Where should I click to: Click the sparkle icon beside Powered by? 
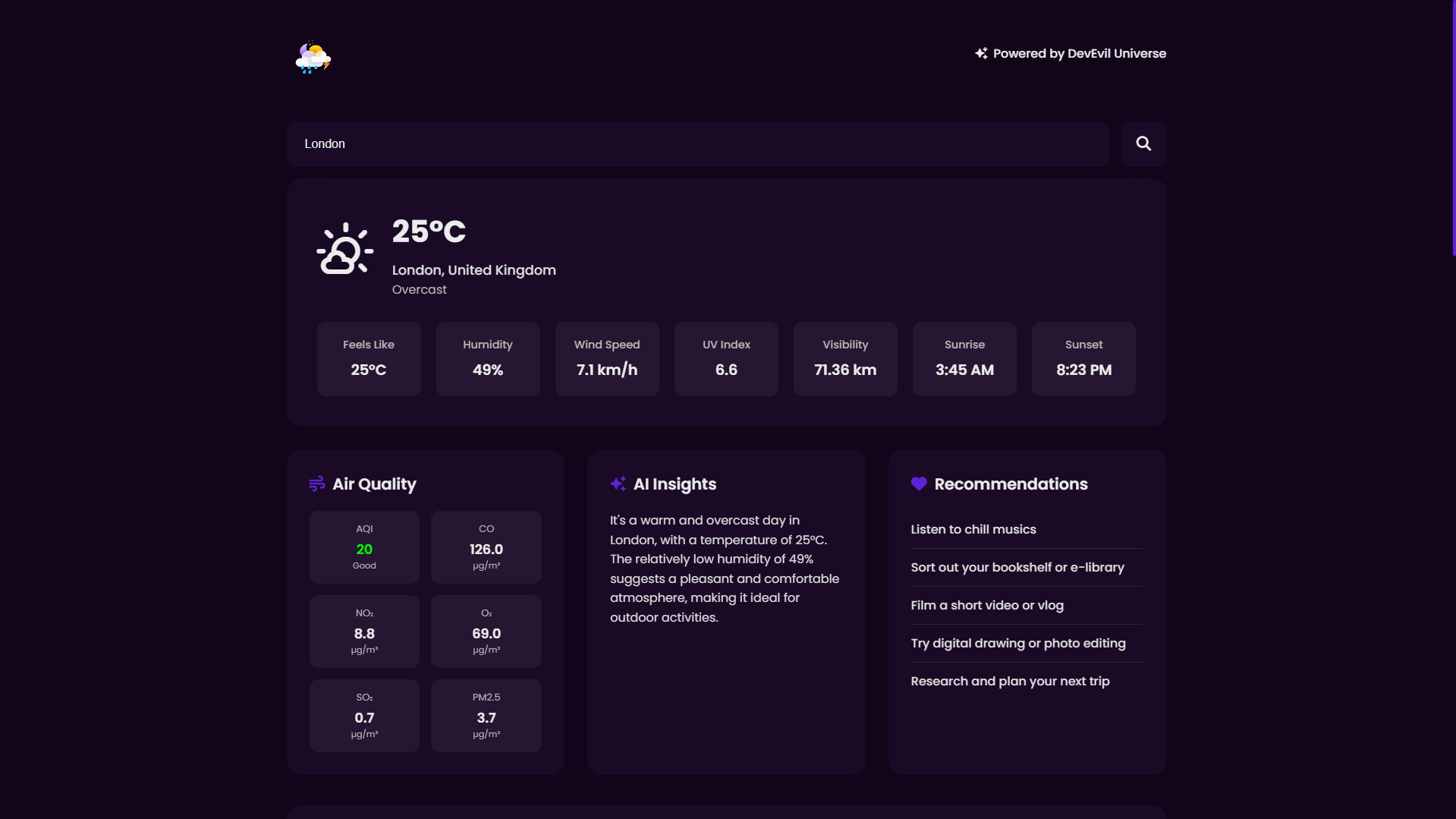tap(981, 53)
